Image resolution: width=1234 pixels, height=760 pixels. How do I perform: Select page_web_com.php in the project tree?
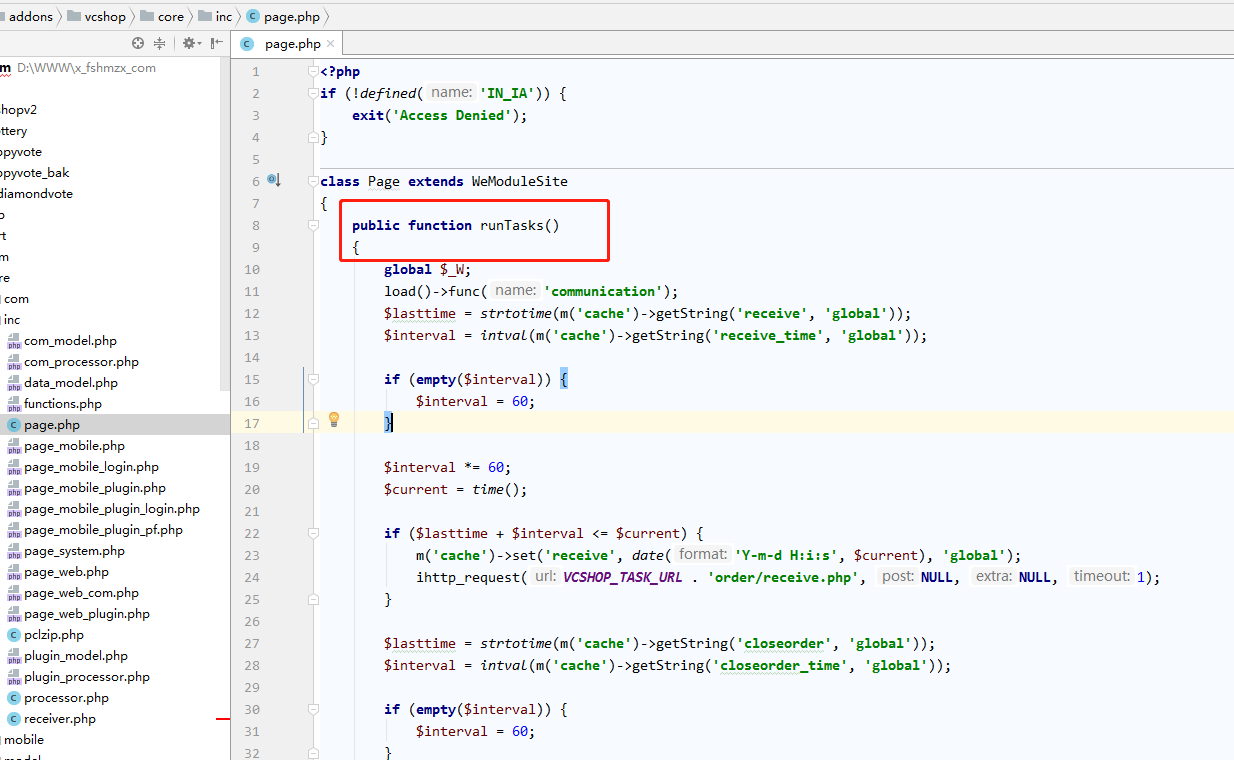81,593
